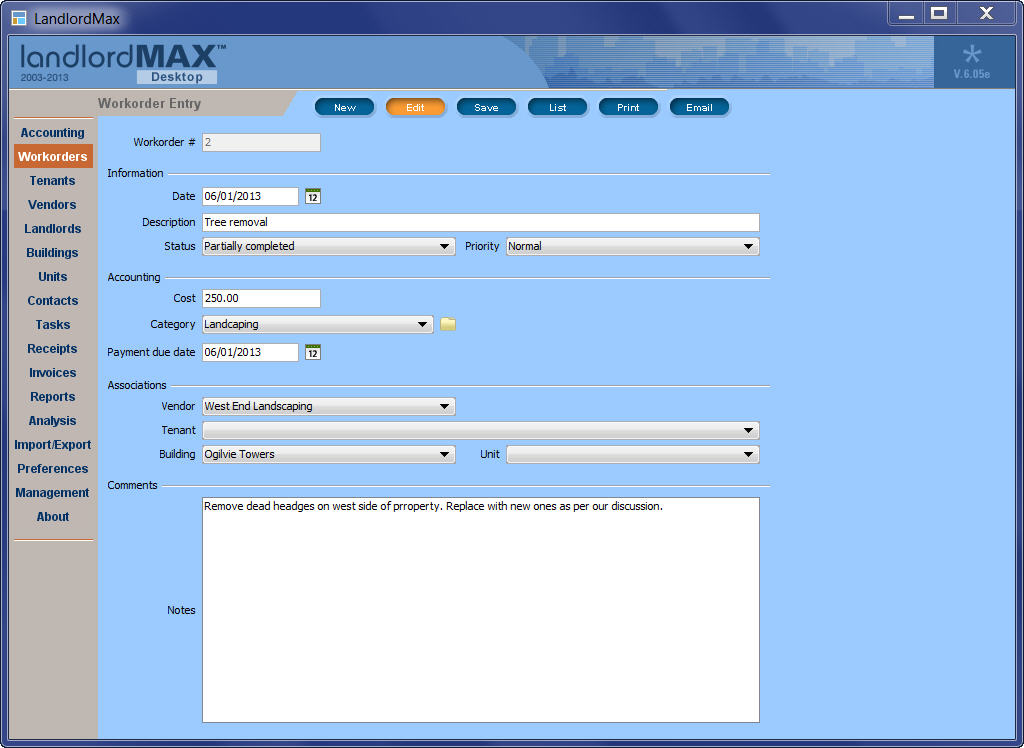Image resolution: width=1024 pixels, height=748 pixels.
Task: Click the List button
Action: click(557, 107)
